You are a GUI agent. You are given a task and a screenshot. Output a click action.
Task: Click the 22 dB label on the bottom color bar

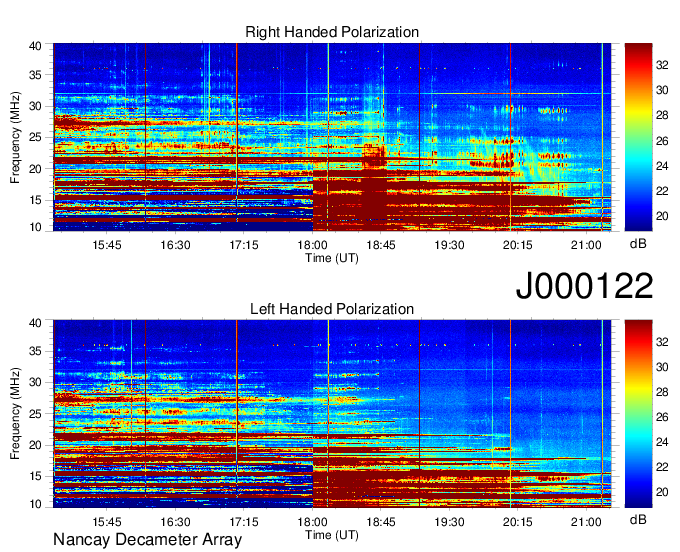coord(662,467)
